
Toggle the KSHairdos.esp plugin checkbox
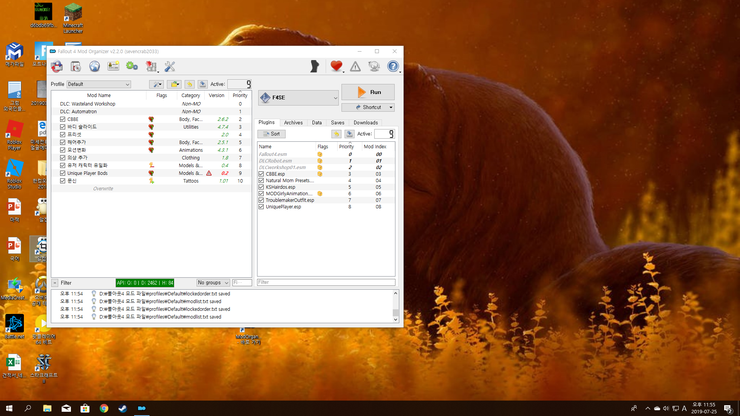point(262,187)
